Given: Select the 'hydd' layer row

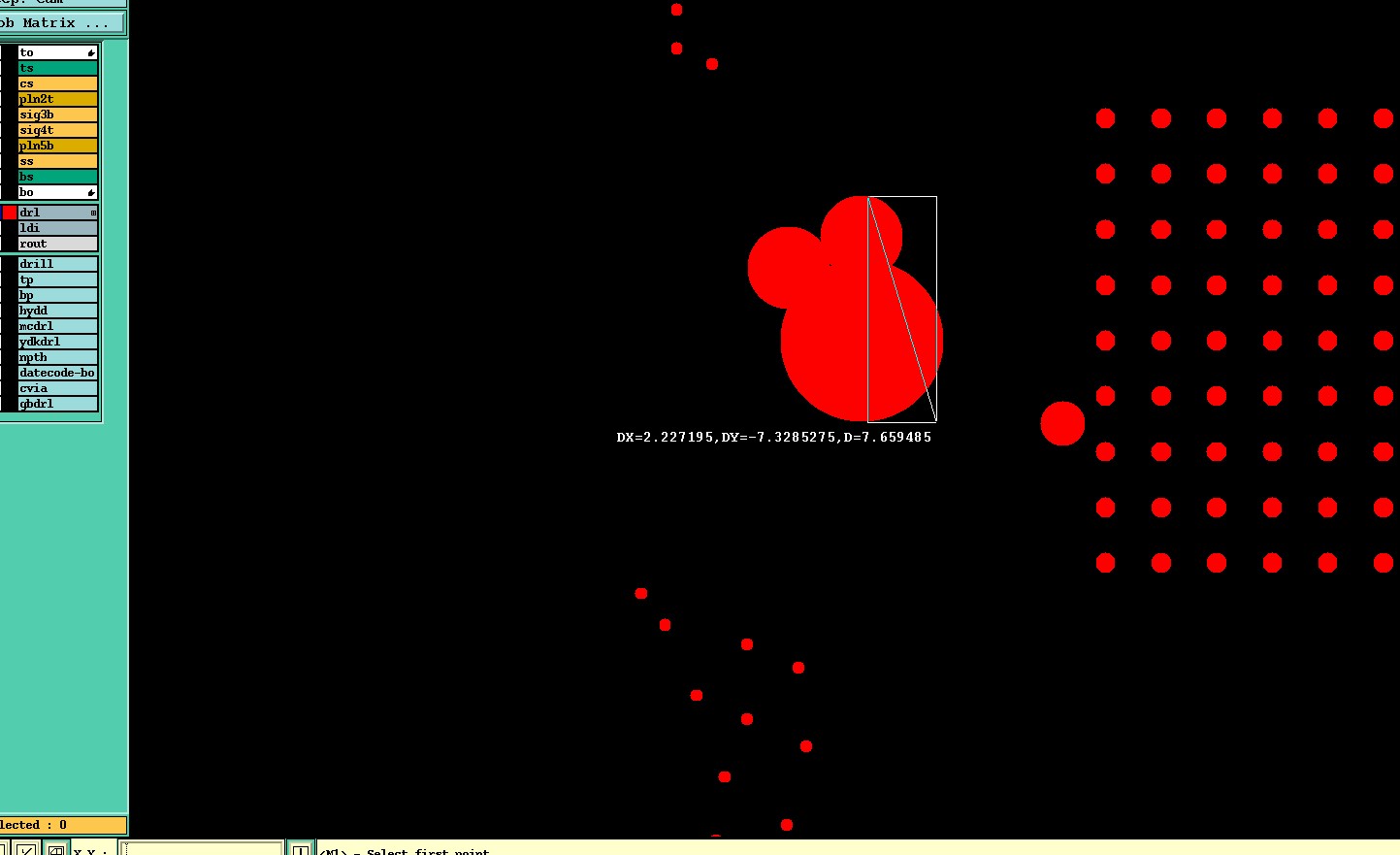Looking at the screenshot, I should point(58,311).
